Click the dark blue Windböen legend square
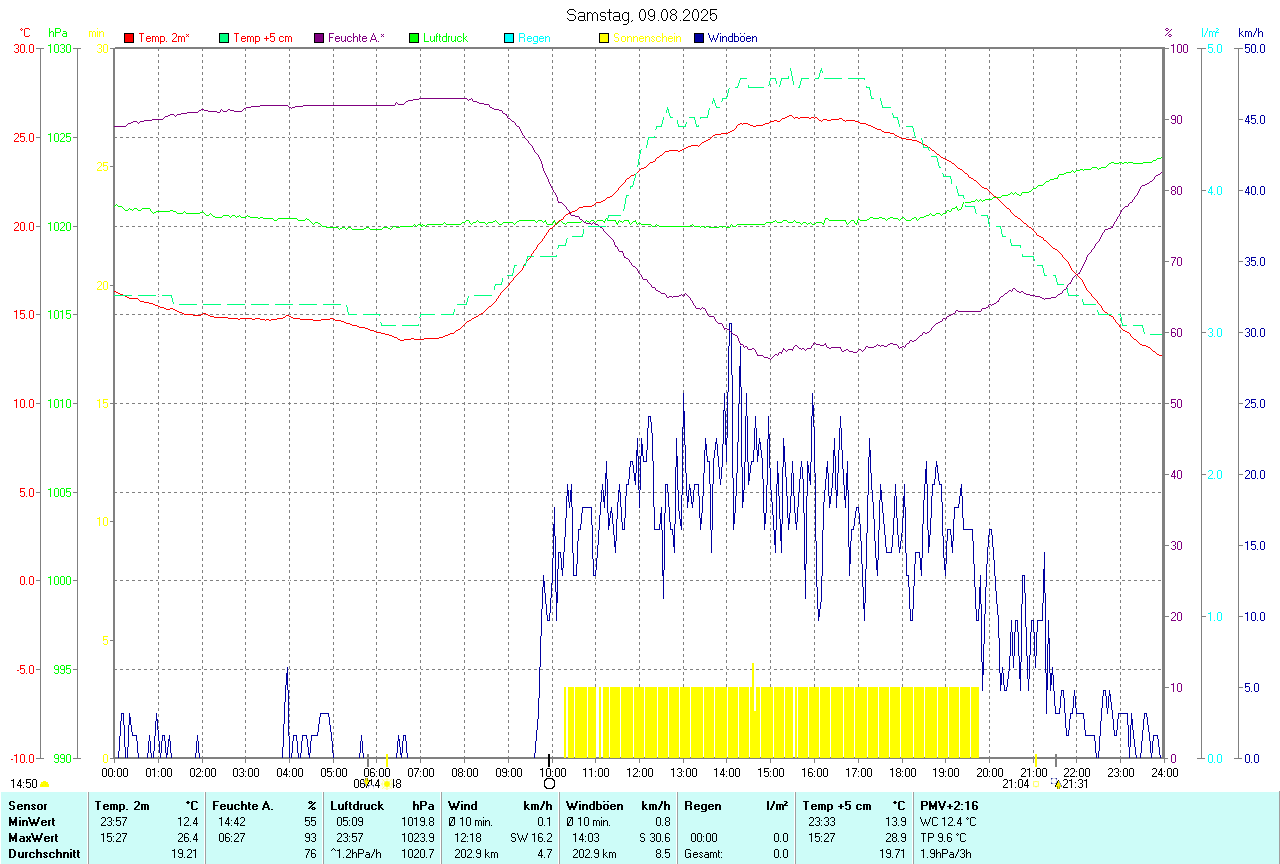Image resolution: width=1280 pixels, height=864 pixels. 699,38
